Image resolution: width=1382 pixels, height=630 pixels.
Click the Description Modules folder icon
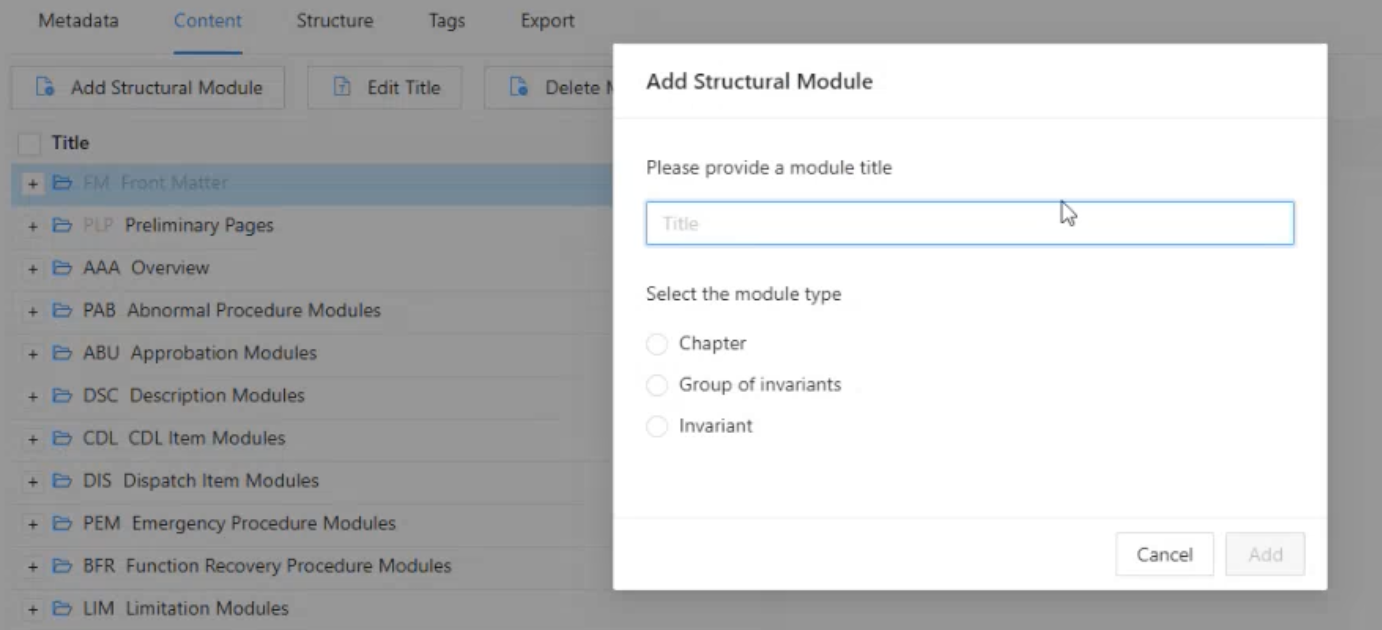(62, 396)
